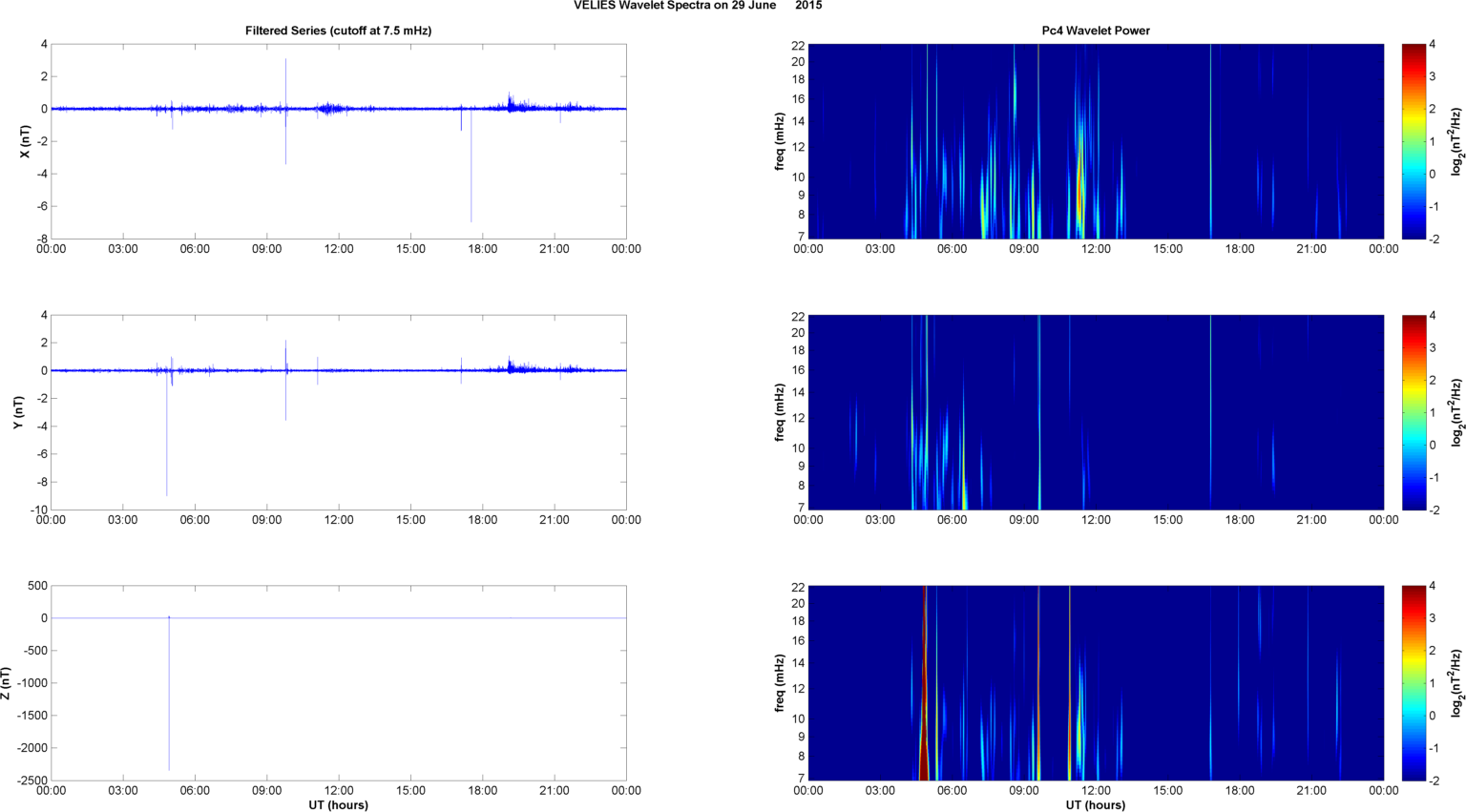This screenshot has height=812, width=1466.
Task: Select the "Filtered Series (cutoff at 7.5 mHz)" title
Action: 338,31
